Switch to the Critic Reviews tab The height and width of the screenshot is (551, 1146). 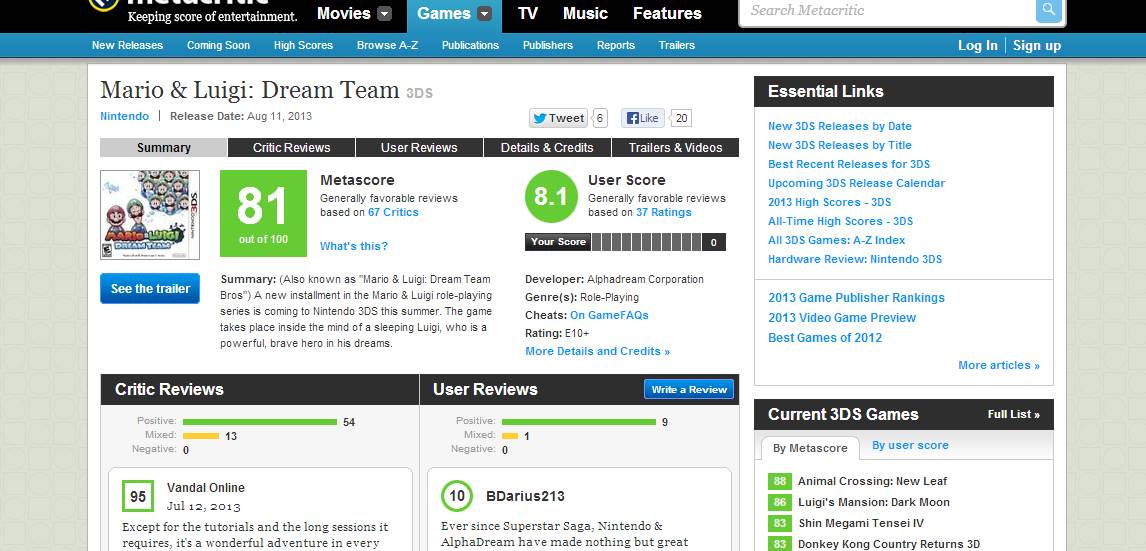point(292,148)
